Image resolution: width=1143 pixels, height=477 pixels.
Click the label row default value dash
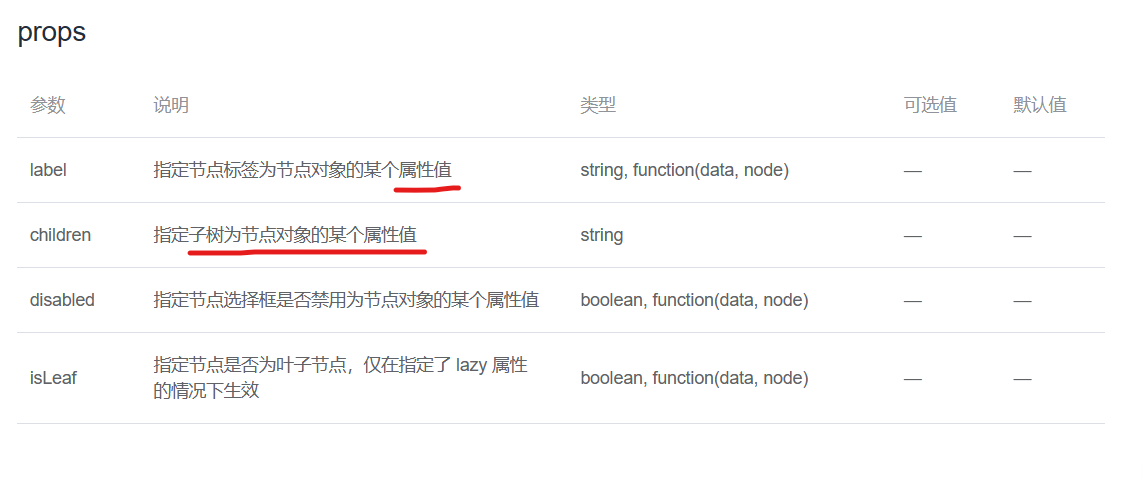[1022, 171]
